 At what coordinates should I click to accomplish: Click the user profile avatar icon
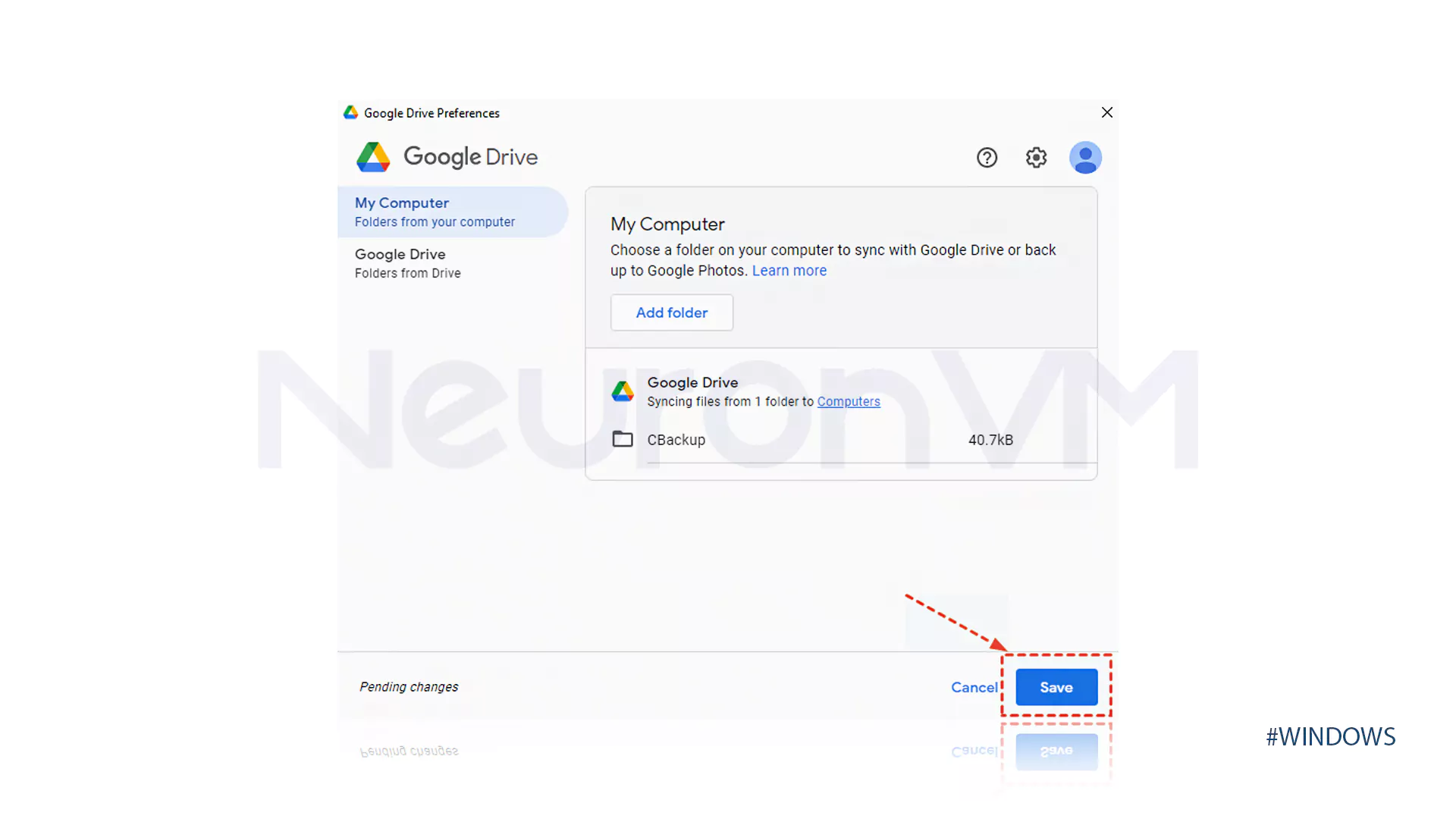(x=1085, y=157)
